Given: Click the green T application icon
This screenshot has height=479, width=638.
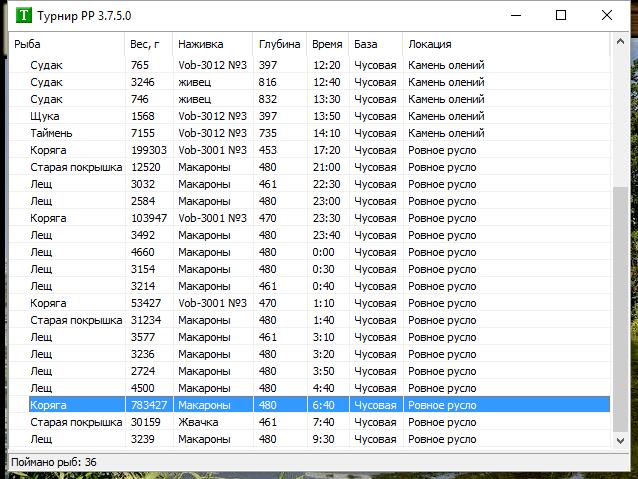Looking at the screenshot, I should tap(24, 15).
